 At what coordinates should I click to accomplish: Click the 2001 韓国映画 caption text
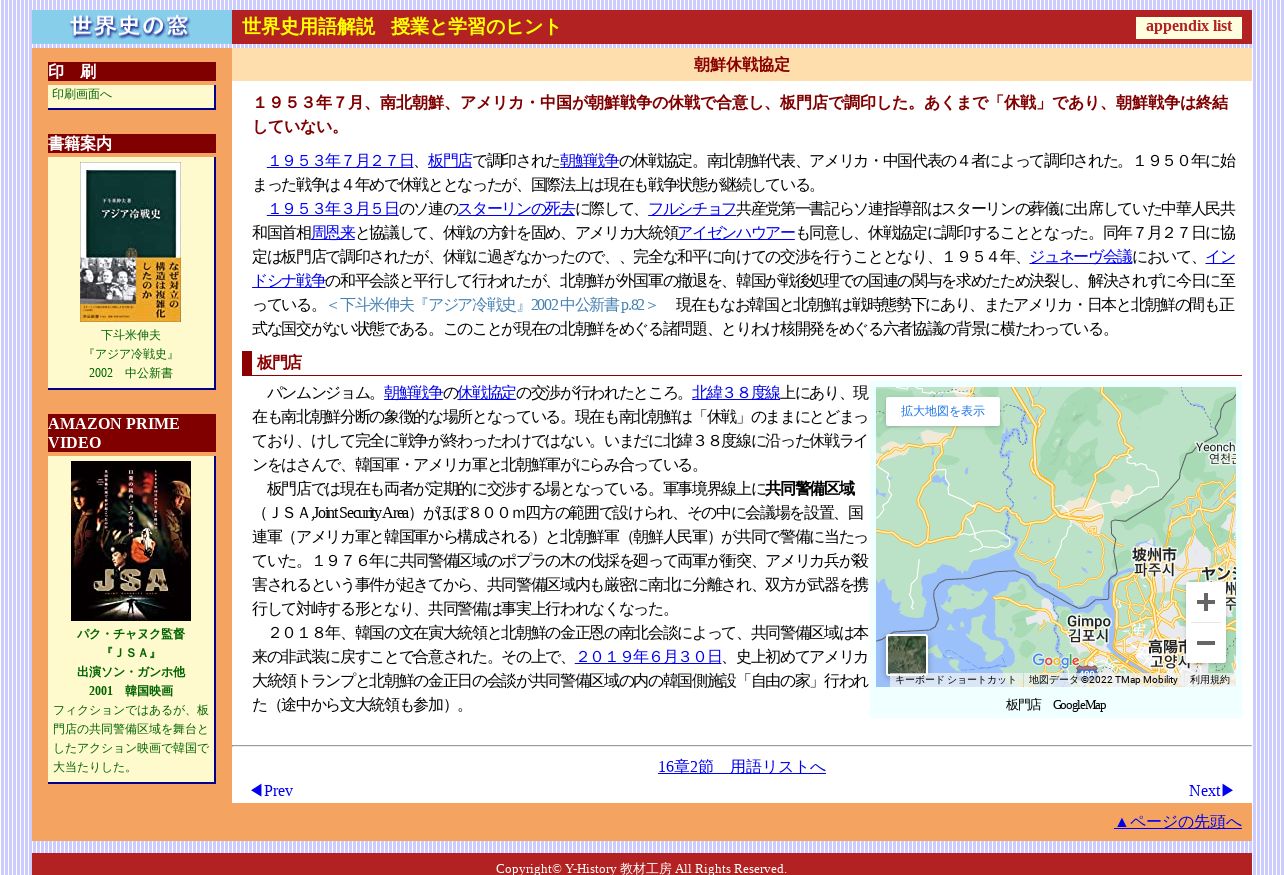point(131,691)
